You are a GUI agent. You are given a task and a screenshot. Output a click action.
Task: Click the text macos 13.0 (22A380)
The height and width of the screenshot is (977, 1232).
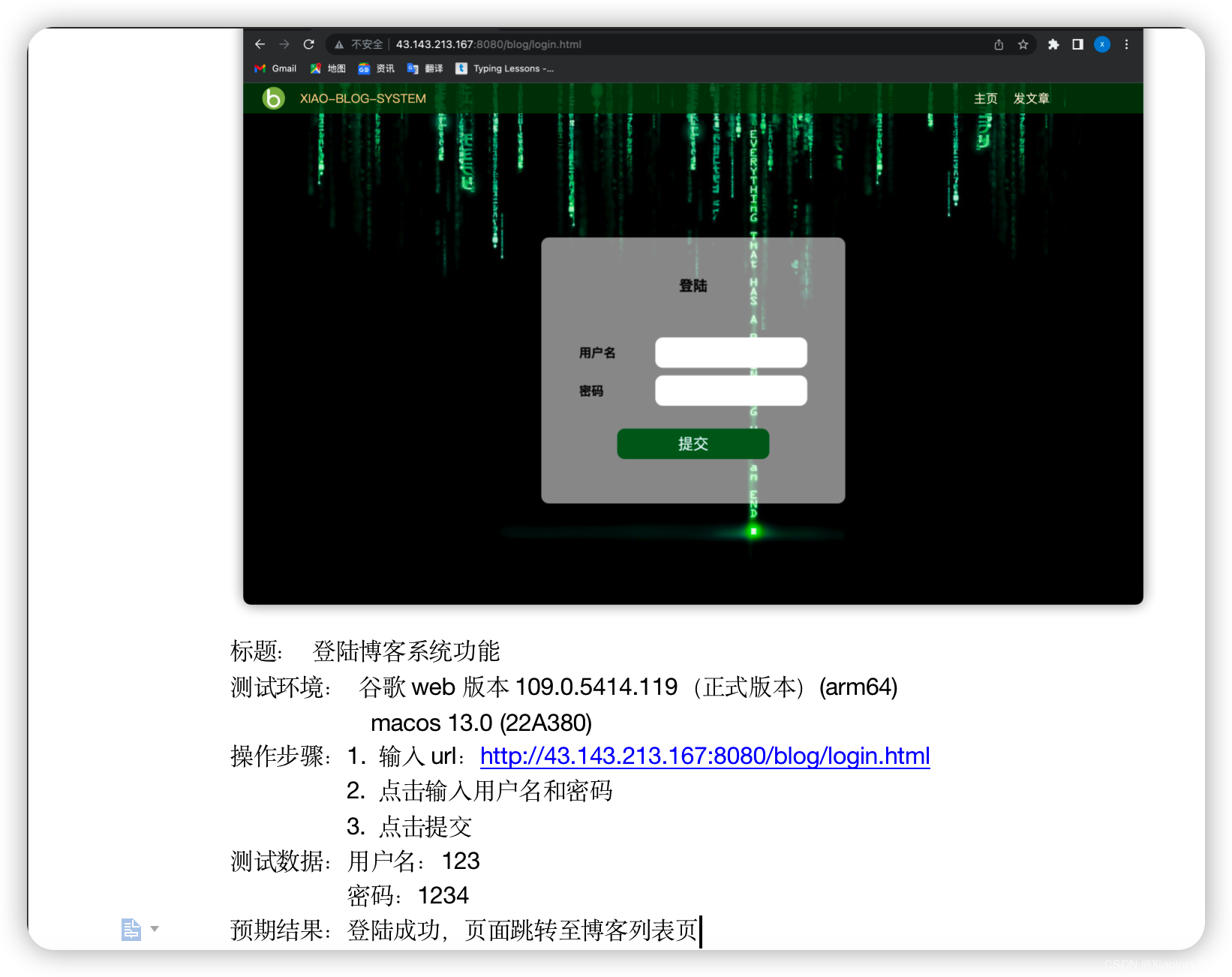[x=481, y=723]
